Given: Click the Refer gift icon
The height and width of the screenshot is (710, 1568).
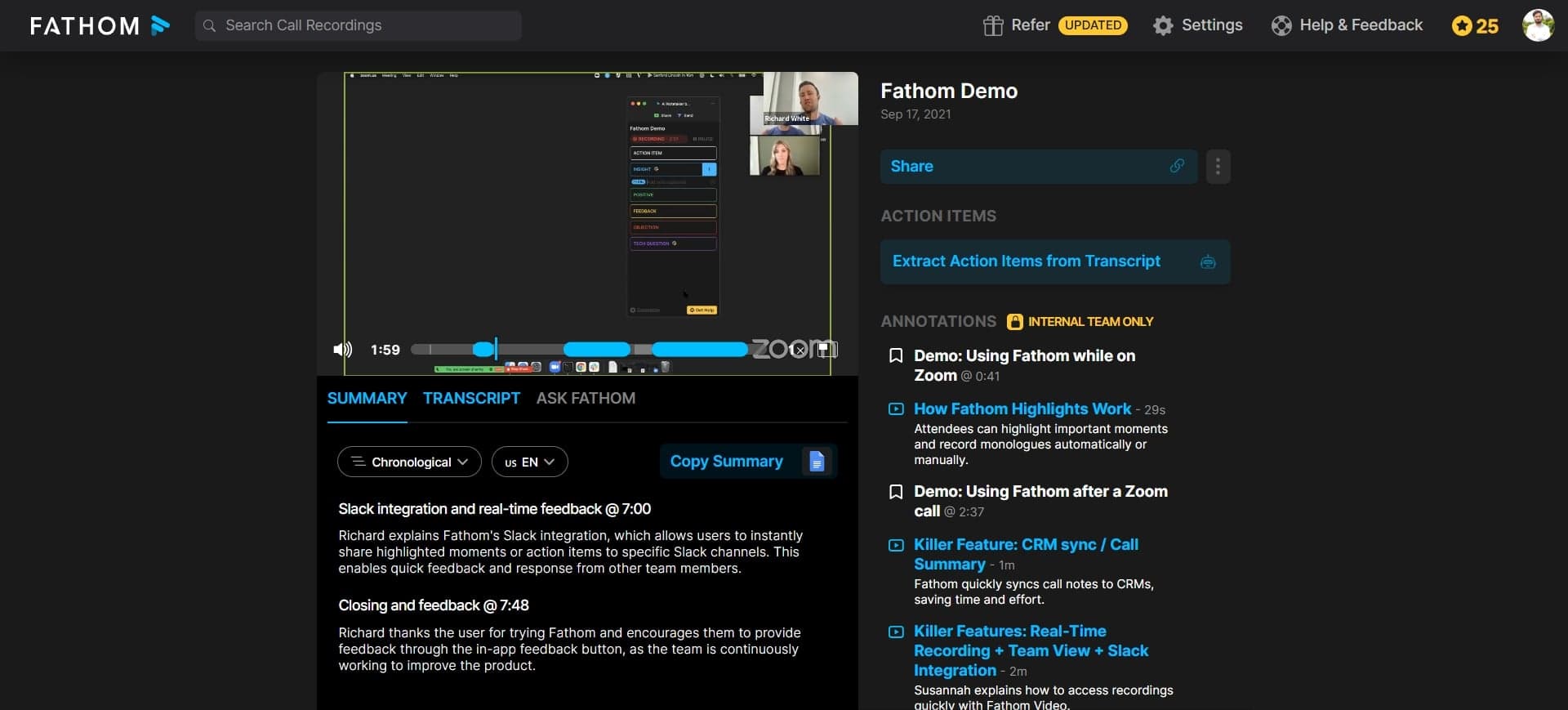Looking at the screenshot, I should 993,25.
